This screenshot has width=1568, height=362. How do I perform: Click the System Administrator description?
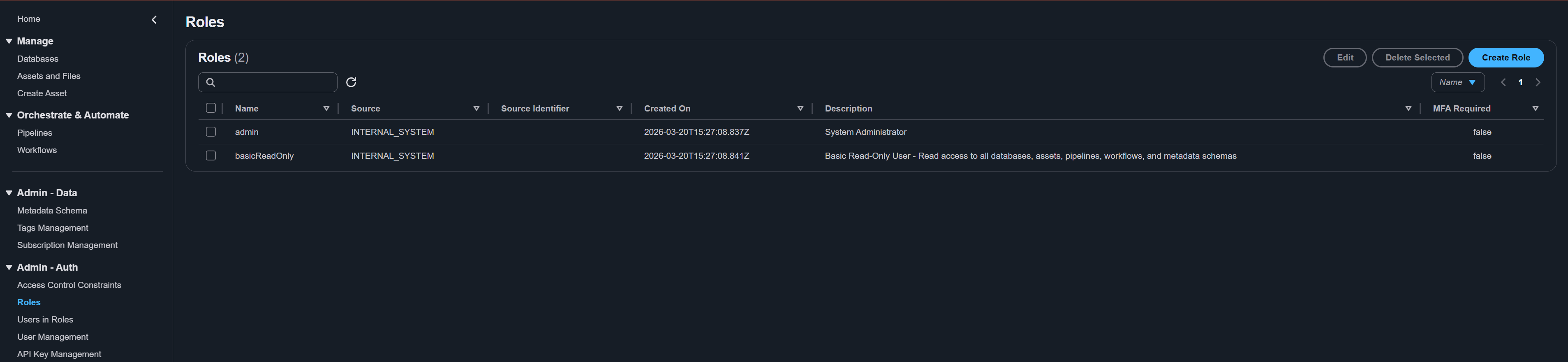point(865,132)
